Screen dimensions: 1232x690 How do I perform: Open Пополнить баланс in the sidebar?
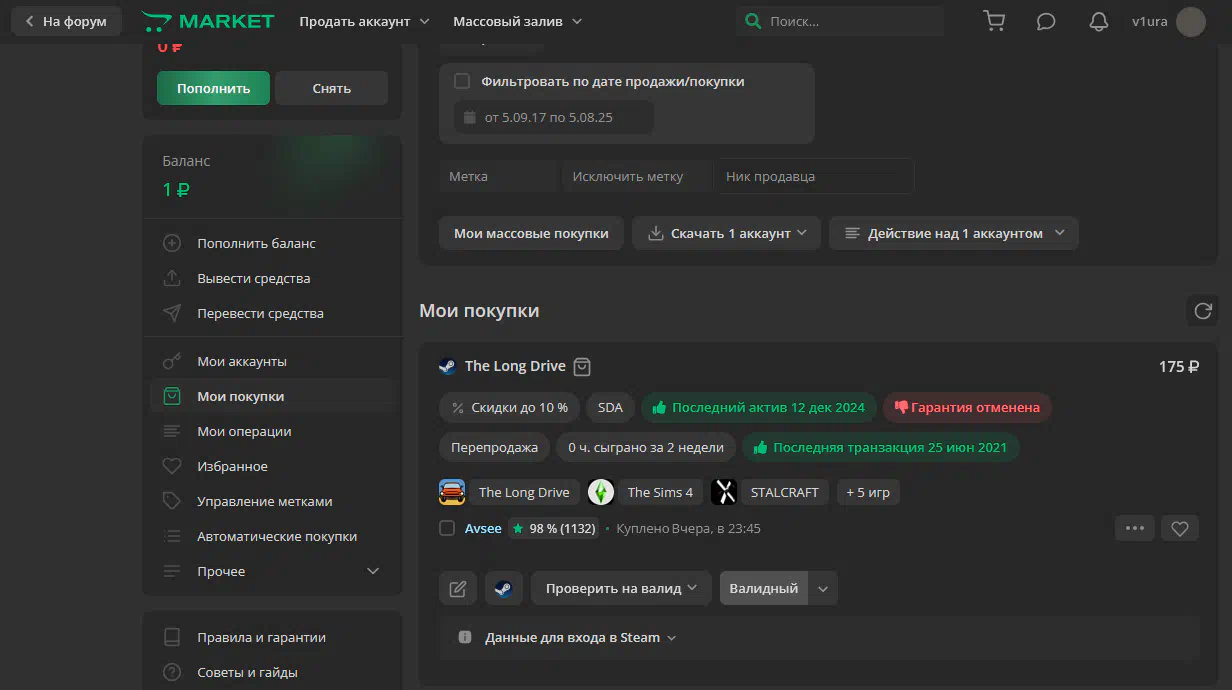(272, 243)
